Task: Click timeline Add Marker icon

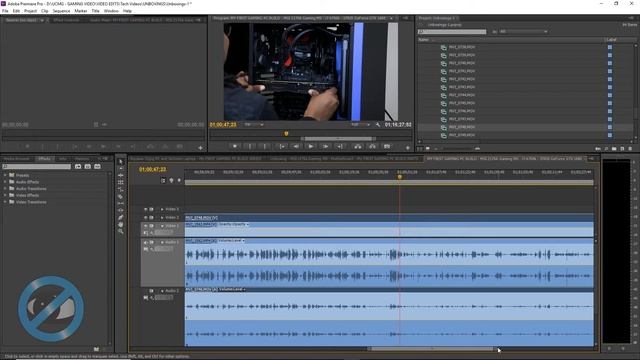Action: pyautogui.click(x=179, y=180)
